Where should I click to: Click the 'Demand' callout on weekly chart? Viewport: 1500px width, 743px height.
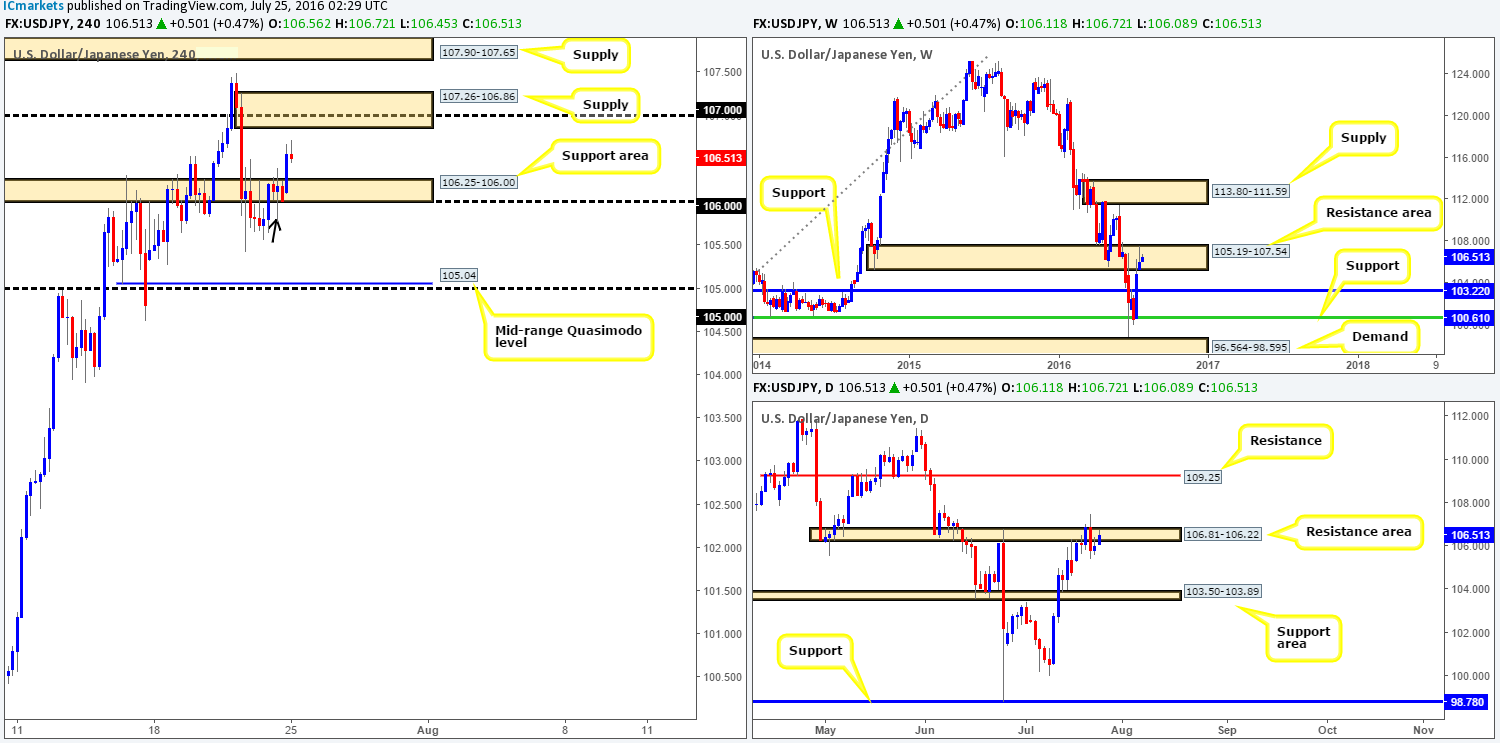(1378, 336)
